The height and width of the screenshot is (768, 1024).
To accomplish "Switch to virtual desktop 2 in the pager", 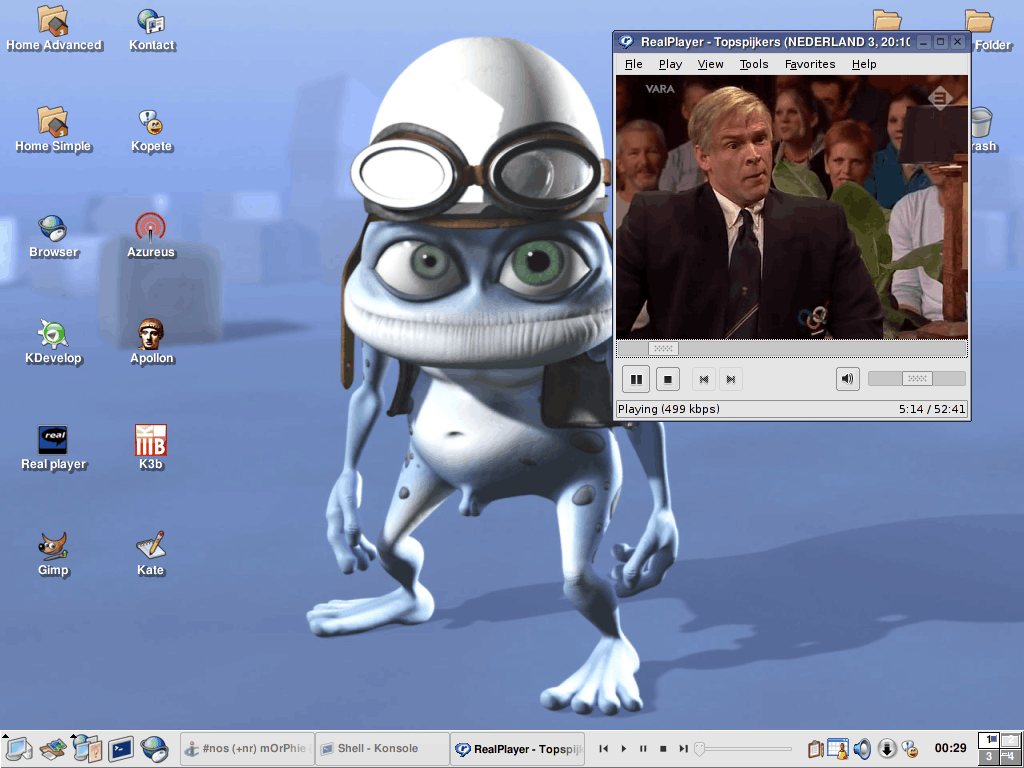I will (1010, 740).
